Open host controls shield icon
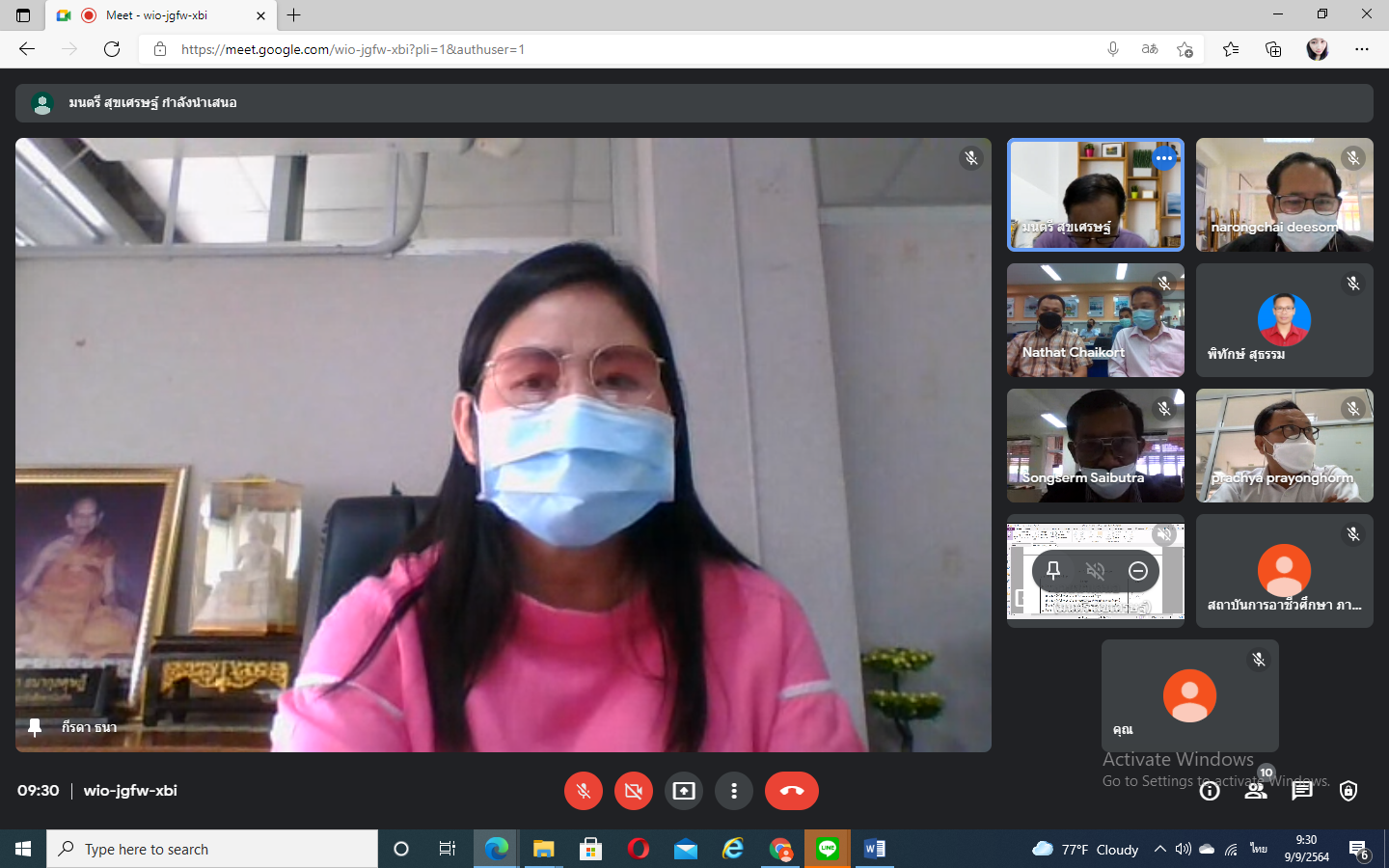This screenshot has height=868, width=1389. tap(1348, 791)
